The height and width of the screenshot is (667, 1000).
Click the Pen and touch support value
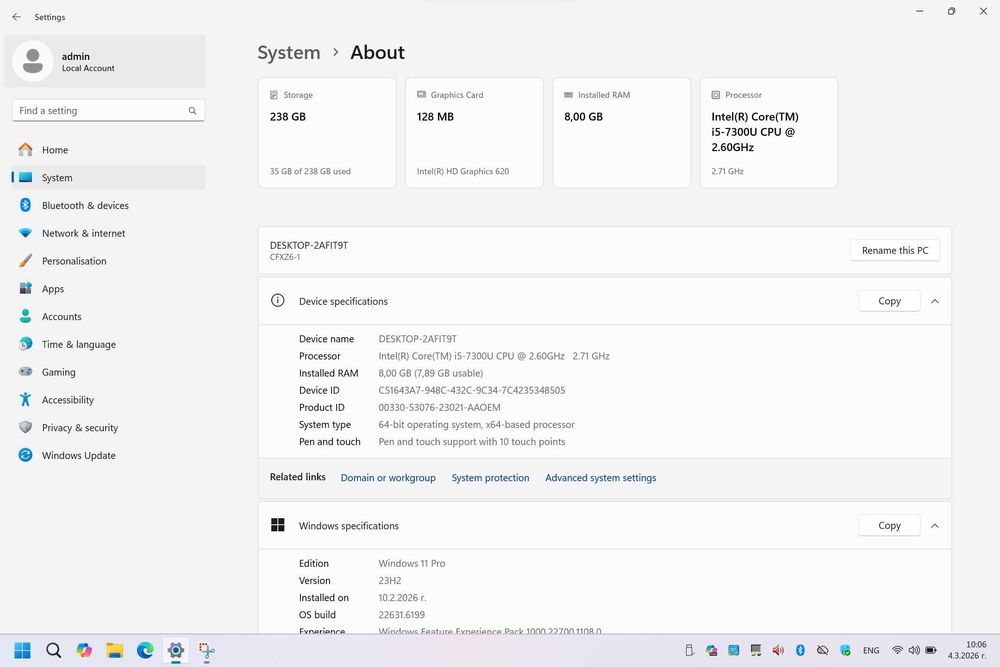tap(471, 442)
